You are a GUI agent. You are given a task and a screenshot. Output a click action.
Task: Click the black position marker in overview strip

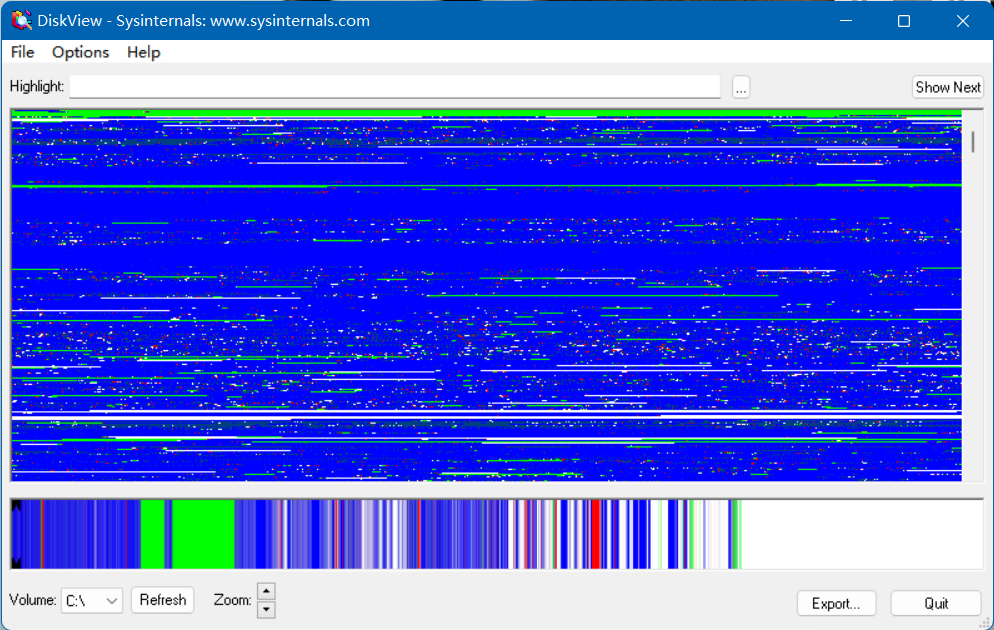pyautogui.click(x=16, y=534)
